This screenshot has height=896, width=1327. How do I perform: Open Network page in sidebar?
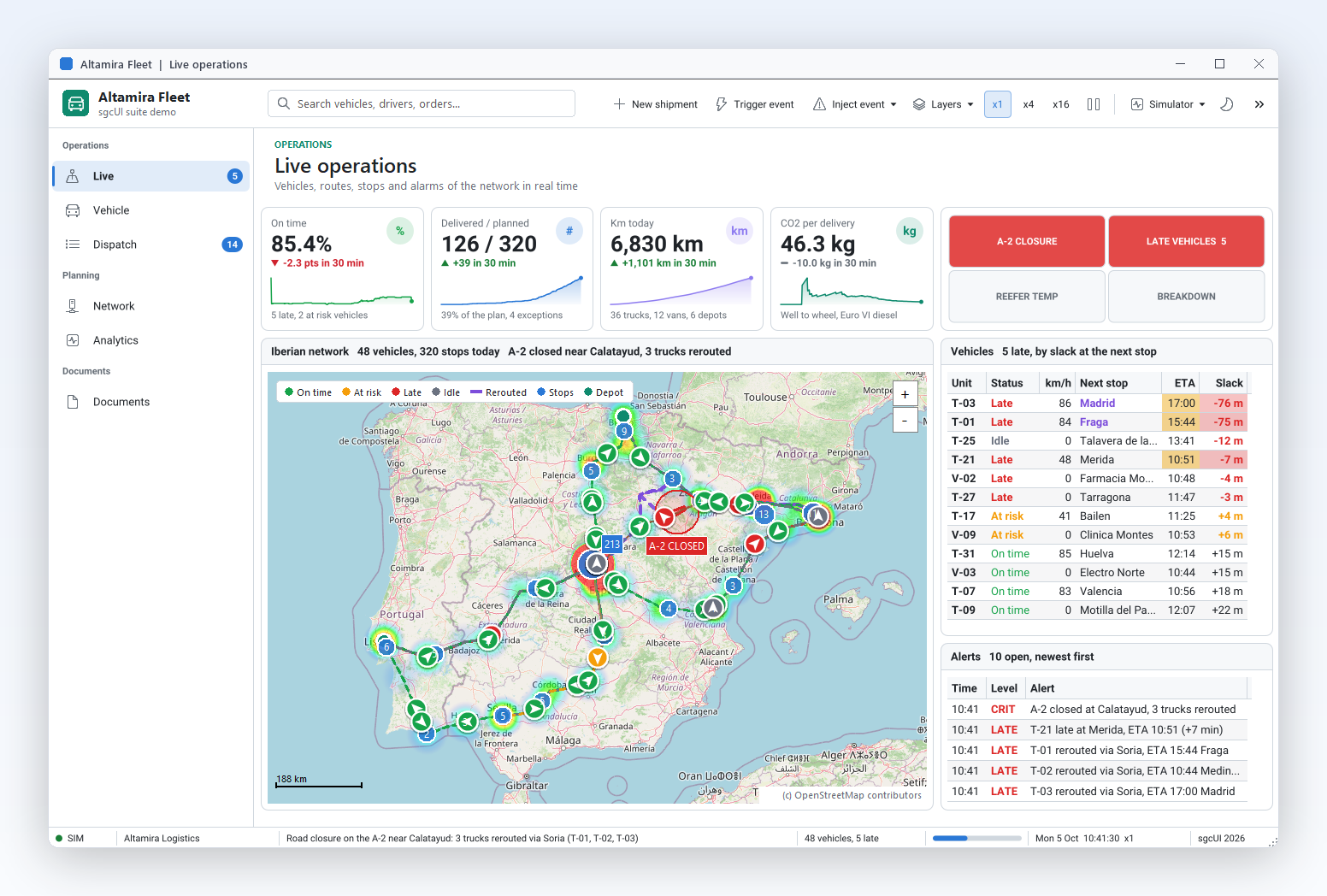click(x=151, y=306)
